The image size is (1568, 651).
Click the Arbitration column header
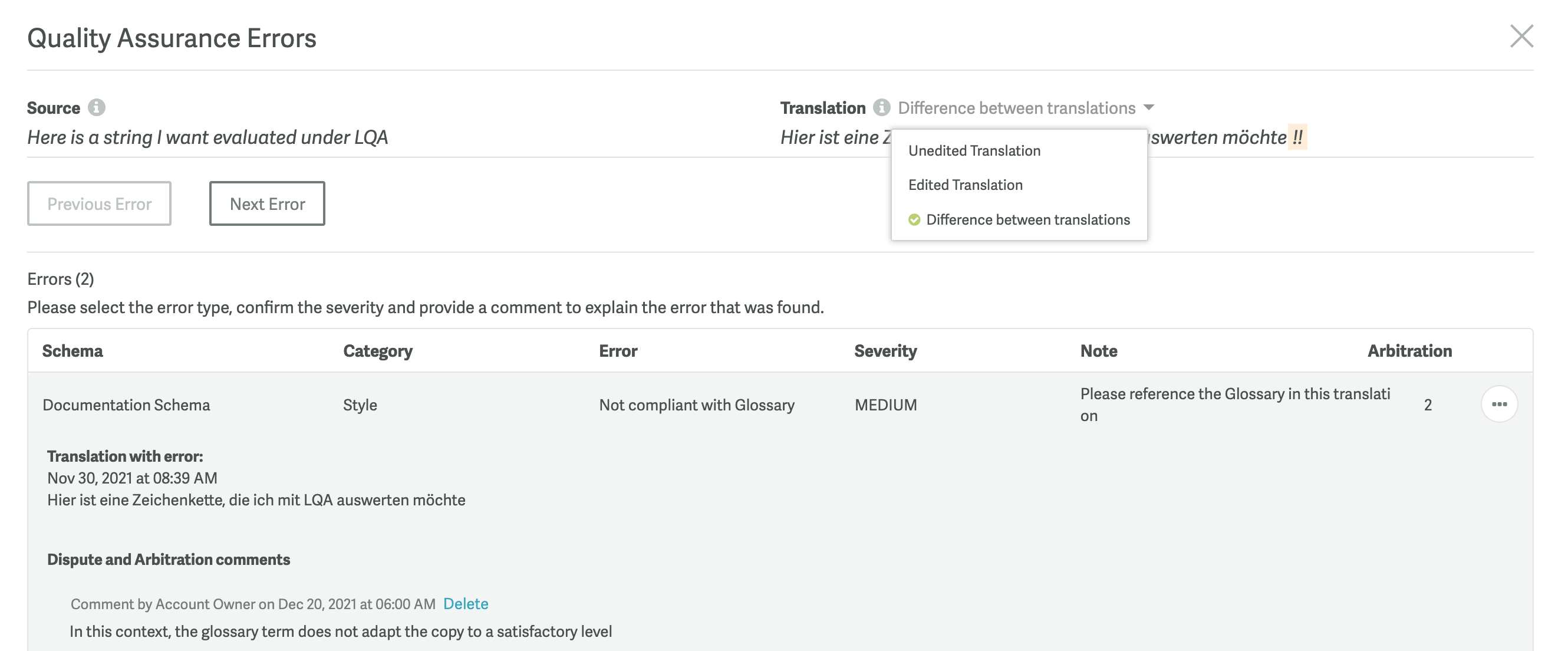click(1410, 351)
